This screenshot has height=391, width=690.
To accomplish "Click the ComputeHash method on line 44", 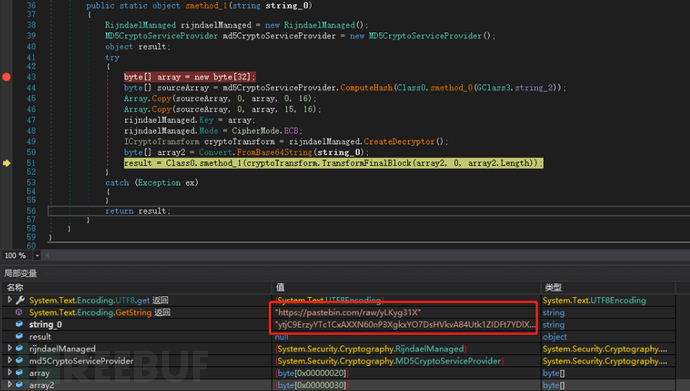I will 367,88.
